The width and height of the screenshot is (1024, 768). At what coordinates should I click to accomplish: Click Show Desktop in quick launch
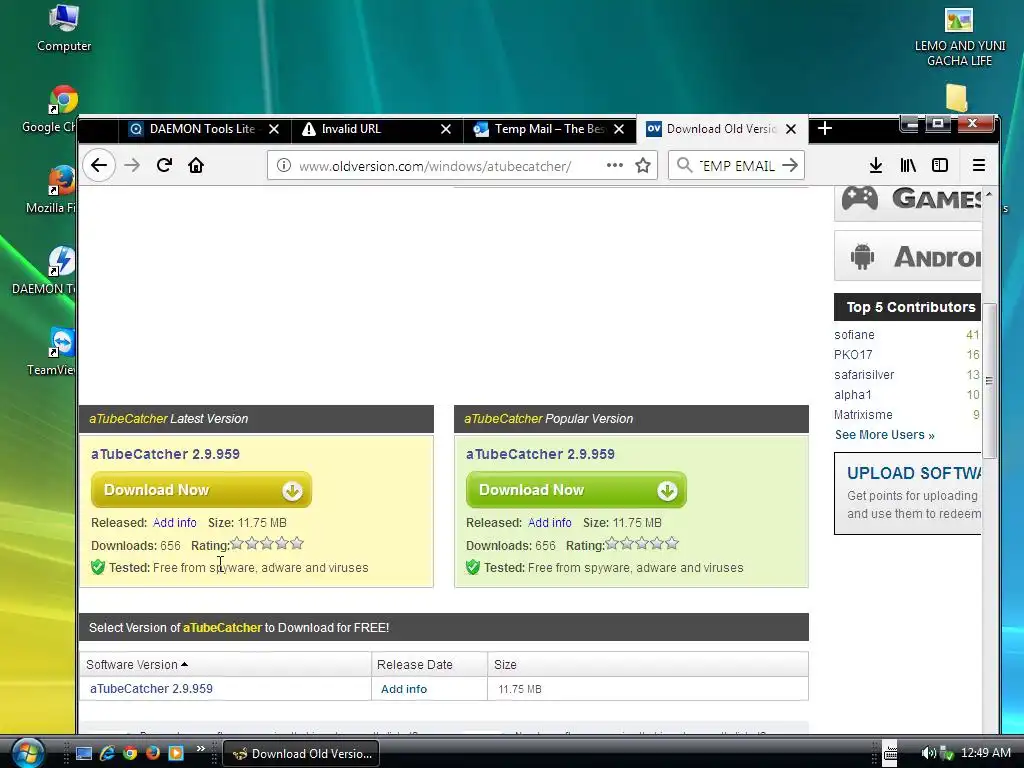tap(84, 753)
